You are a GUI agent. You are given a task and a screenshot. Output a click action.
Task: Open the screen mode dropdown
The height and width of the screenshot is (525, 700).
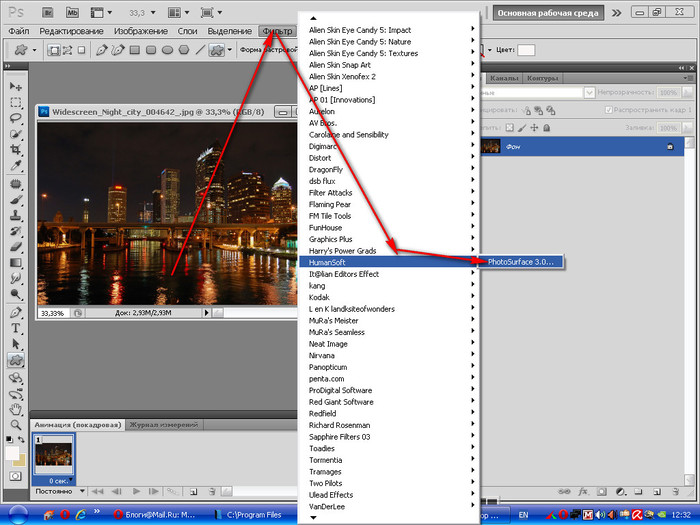point(212,12)
